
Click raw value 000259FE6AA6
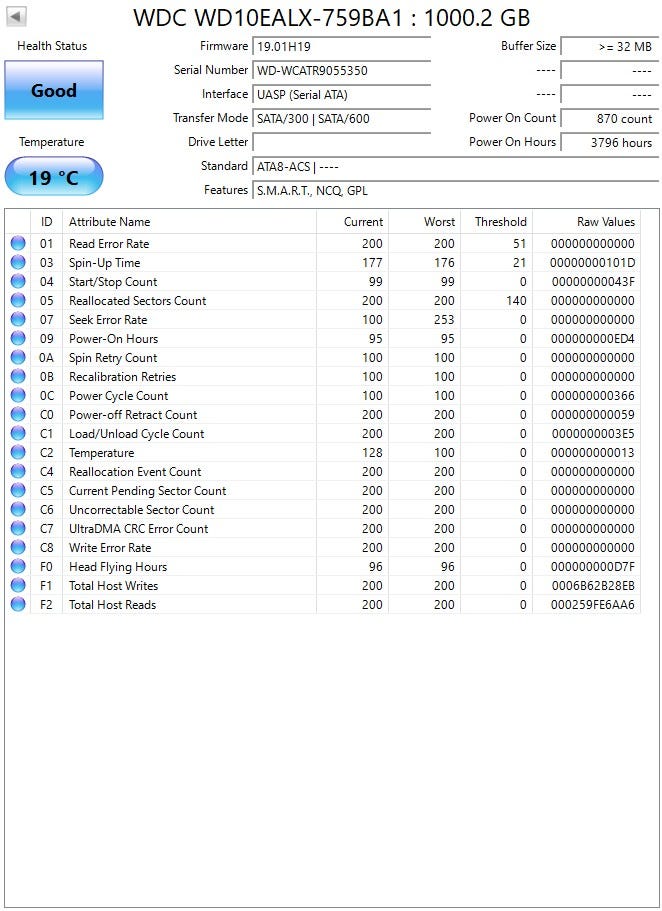(592, 605)
